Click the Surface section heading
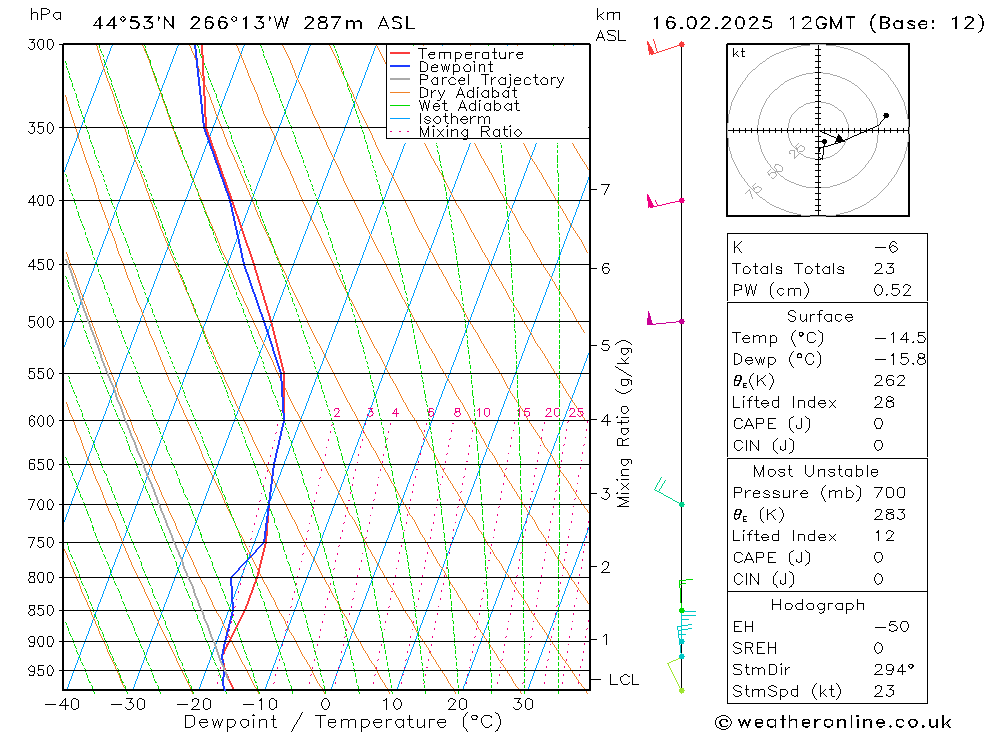Viewport: 1000px width, 733px height. tap(820, 316)
